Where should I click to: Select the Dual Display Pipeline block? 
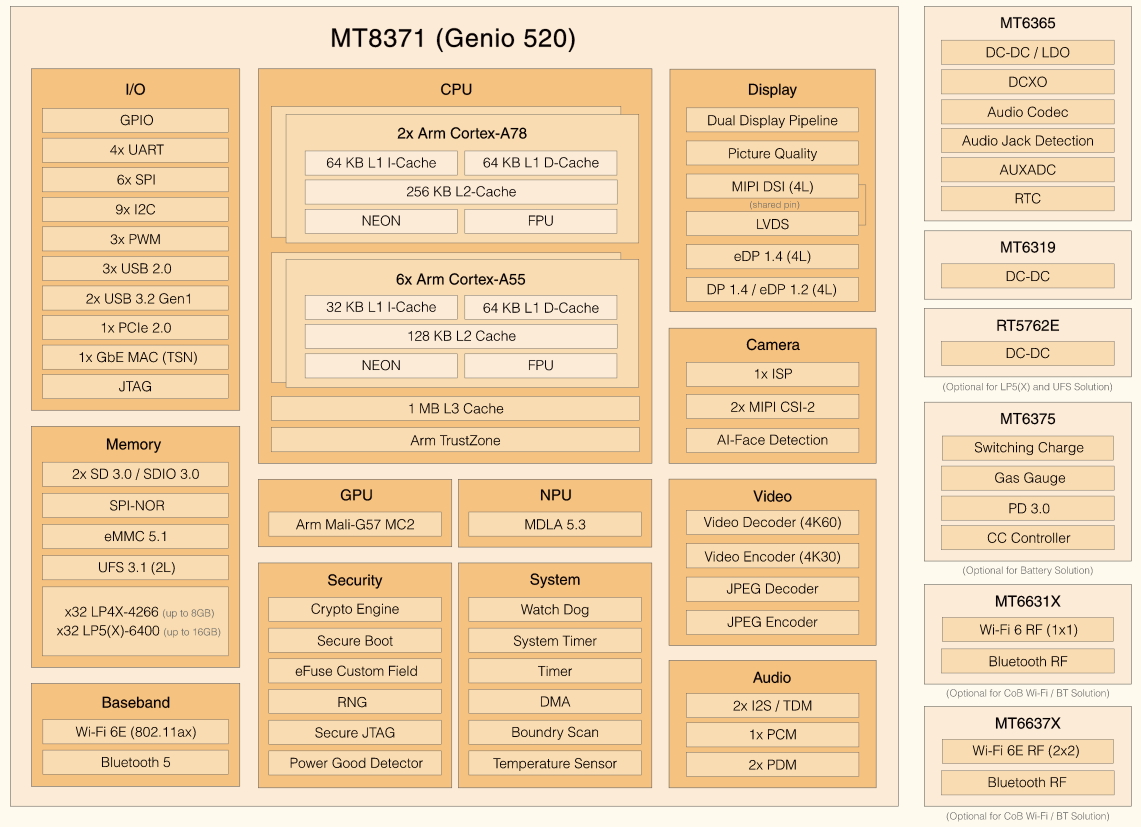[772, 120]
